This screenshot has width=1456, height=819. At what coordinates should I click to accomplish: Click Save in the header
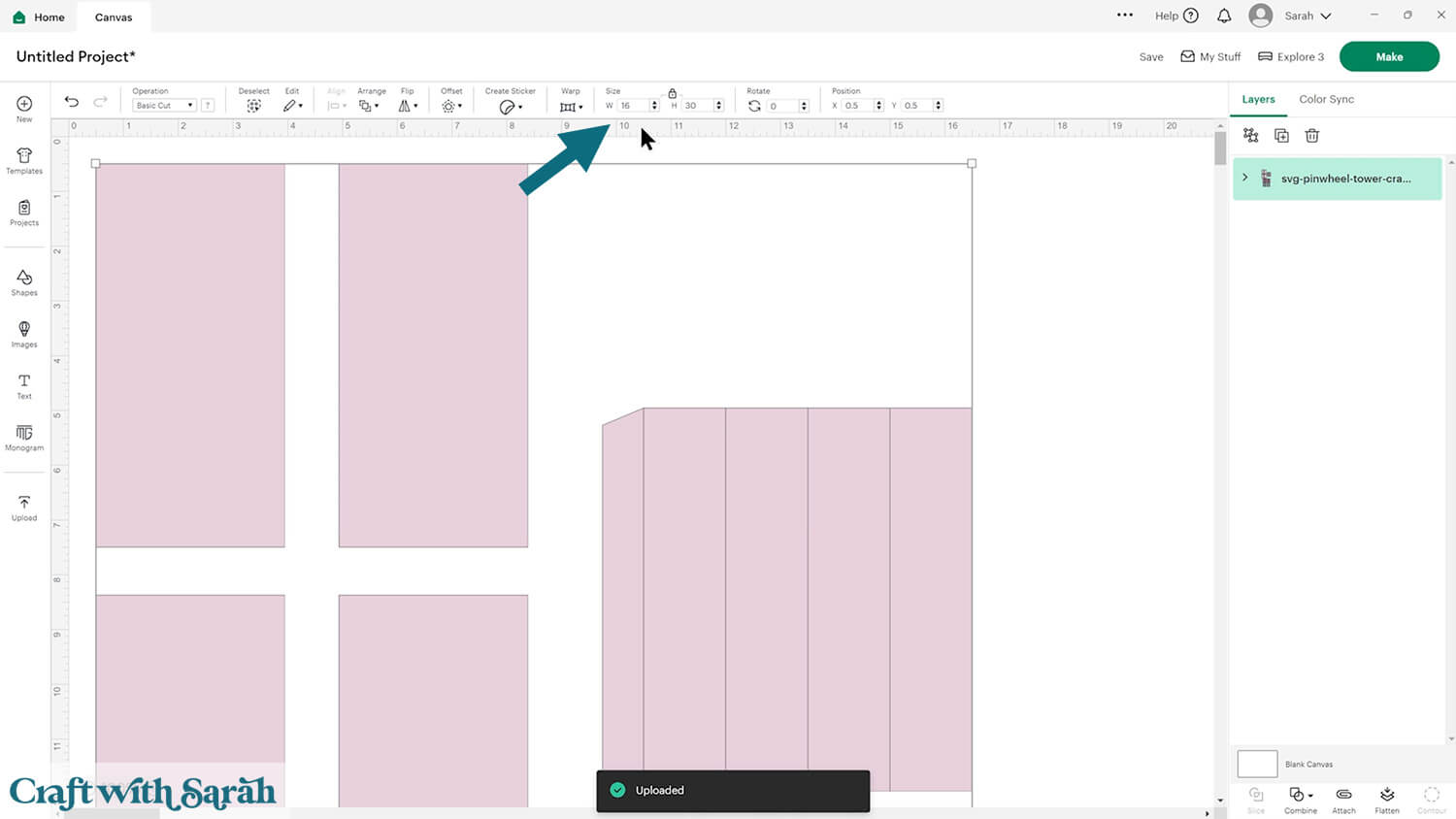tap(1150, 57)
